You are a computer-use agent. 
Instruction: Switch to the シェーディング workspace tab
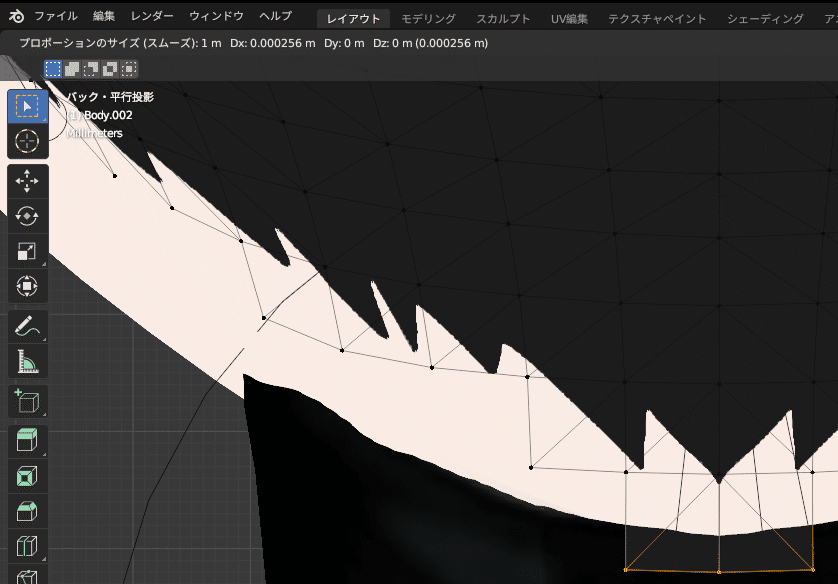coord(765,19)
